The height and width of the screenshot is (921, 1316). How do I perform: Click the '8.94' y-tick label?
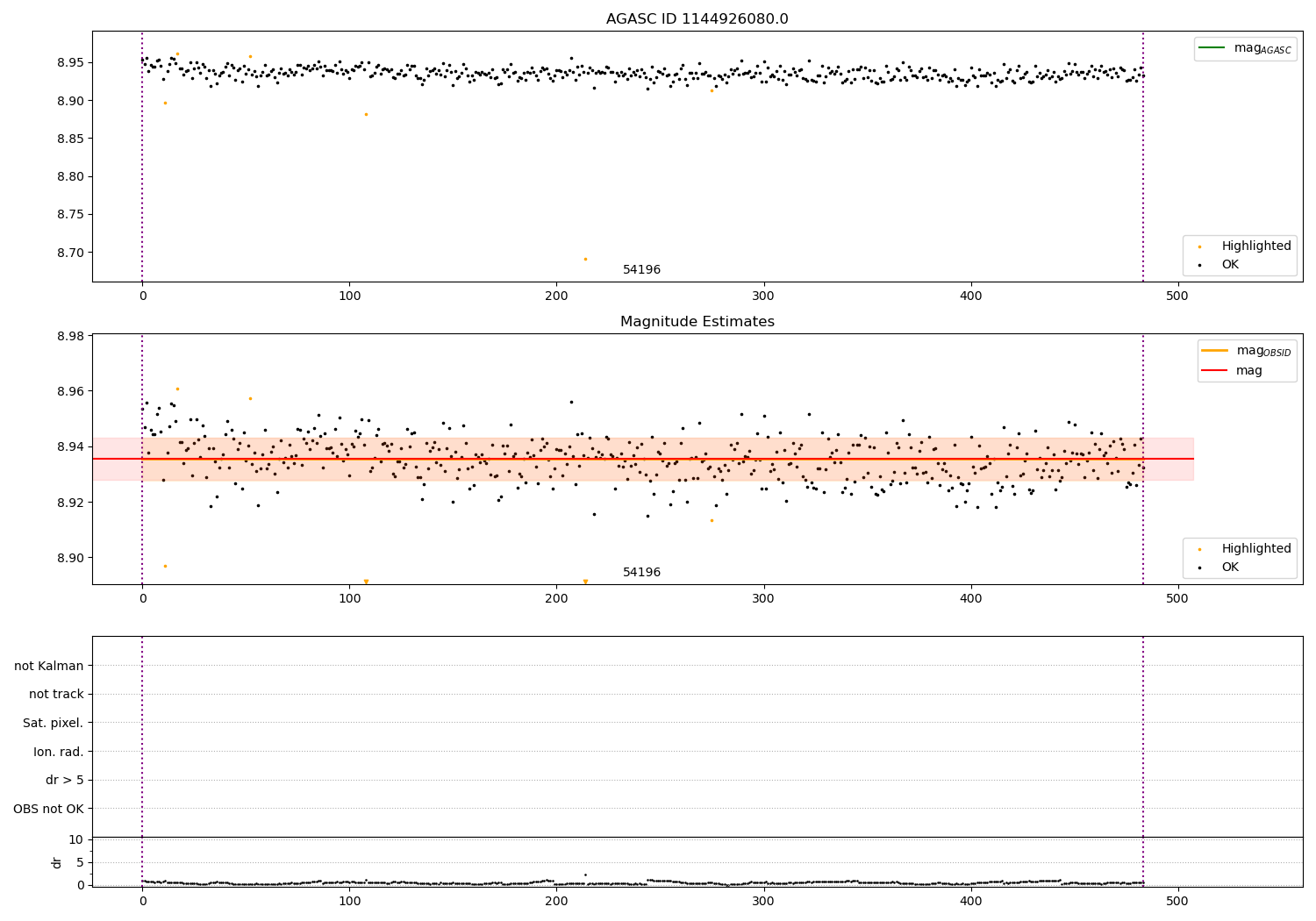pyautogui.click(x=72, y=447)
